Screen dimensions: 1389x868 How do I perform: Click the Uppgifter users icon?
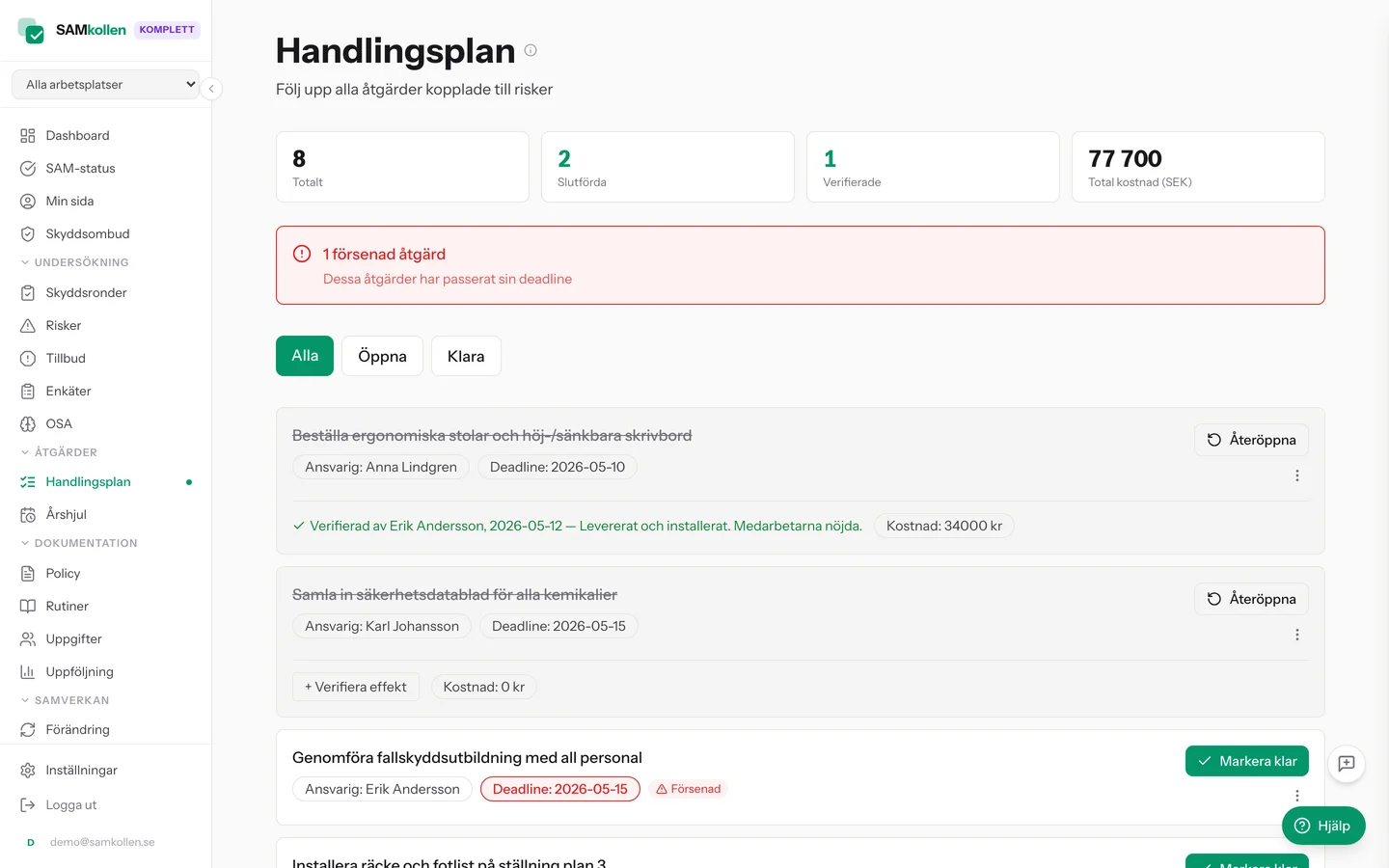click(x=28, y=639)
